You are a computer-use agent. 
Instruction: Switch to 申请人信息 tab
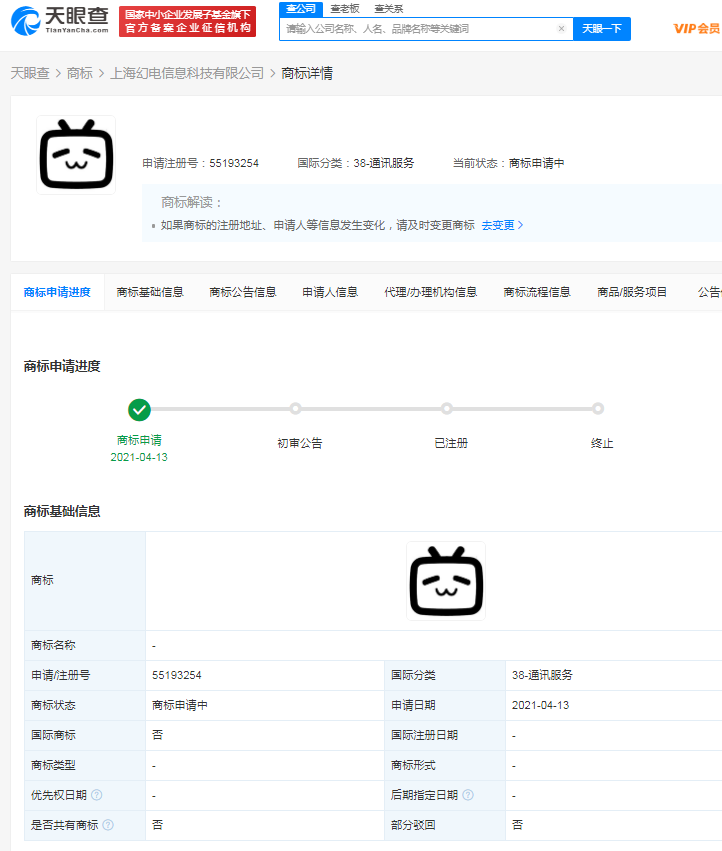[330, 293]
